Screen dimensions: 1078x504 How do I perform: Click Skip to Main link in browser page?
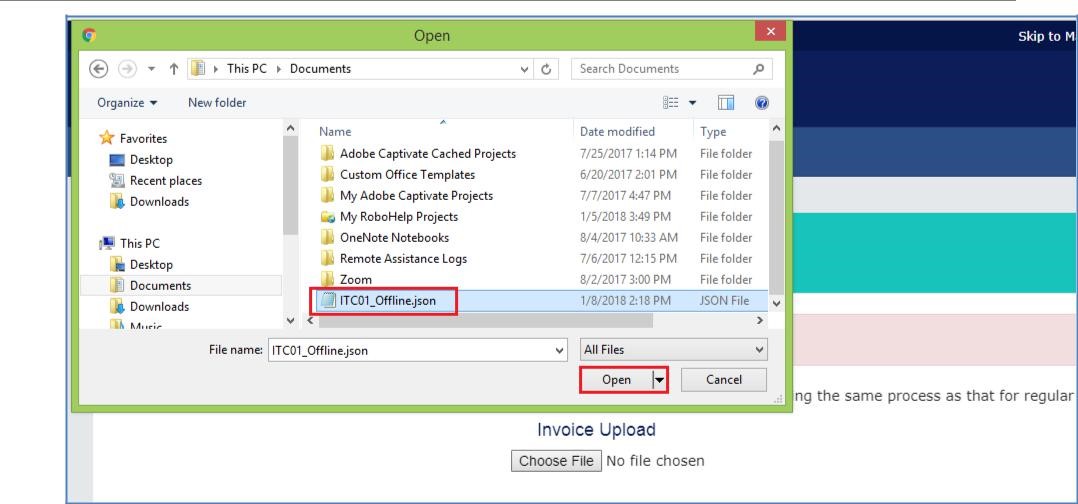[x=1046, y=36]
